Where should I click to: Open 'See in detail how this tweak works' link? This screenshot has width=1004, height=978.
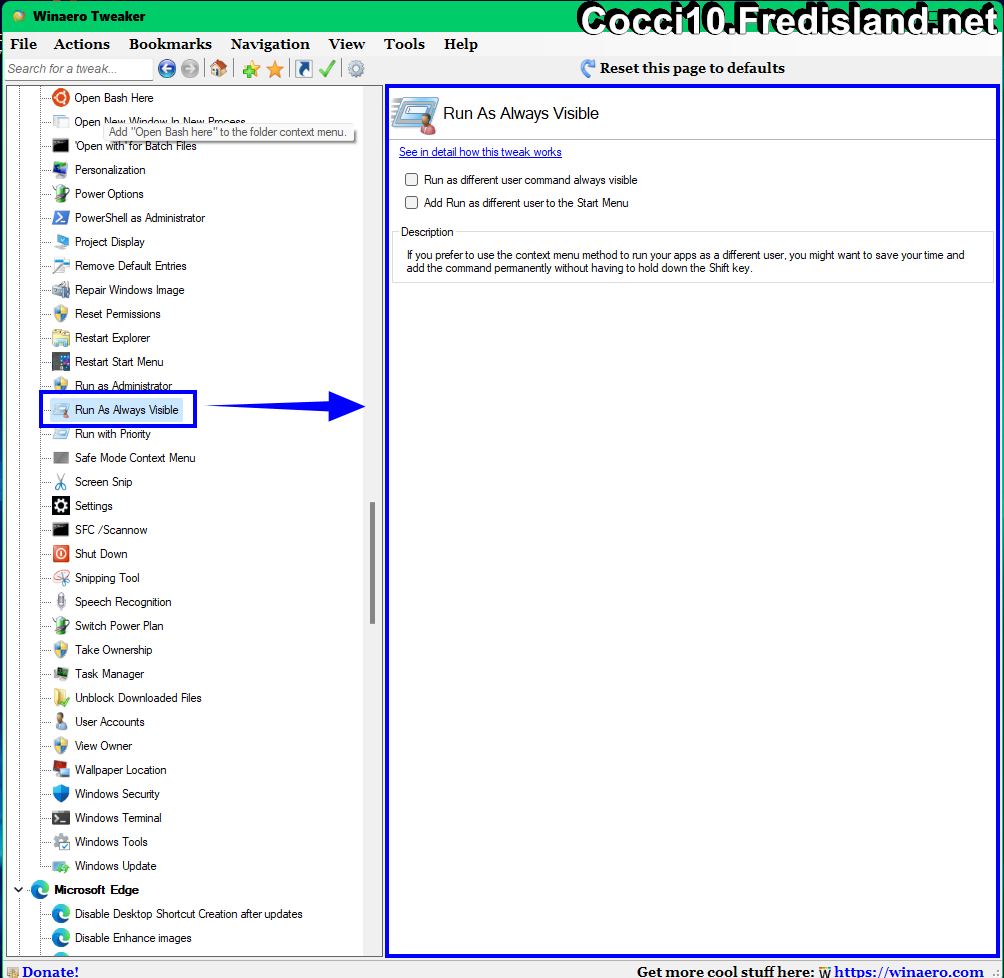coord(480,152)
